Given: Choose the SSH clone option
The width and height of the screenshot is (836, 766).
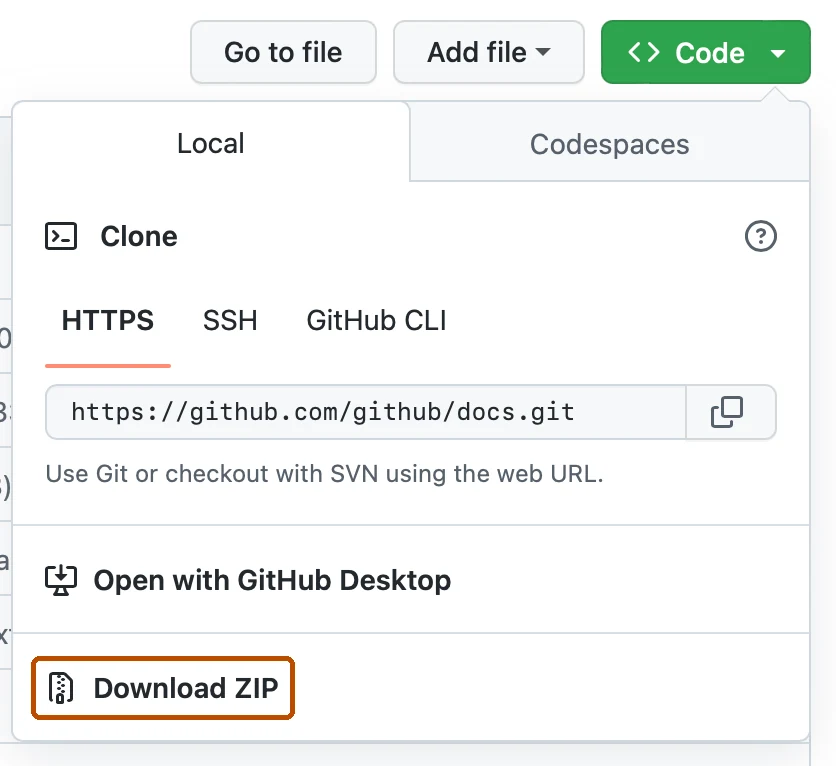Looking at the screenshot, I should click(x=230, y=320).
